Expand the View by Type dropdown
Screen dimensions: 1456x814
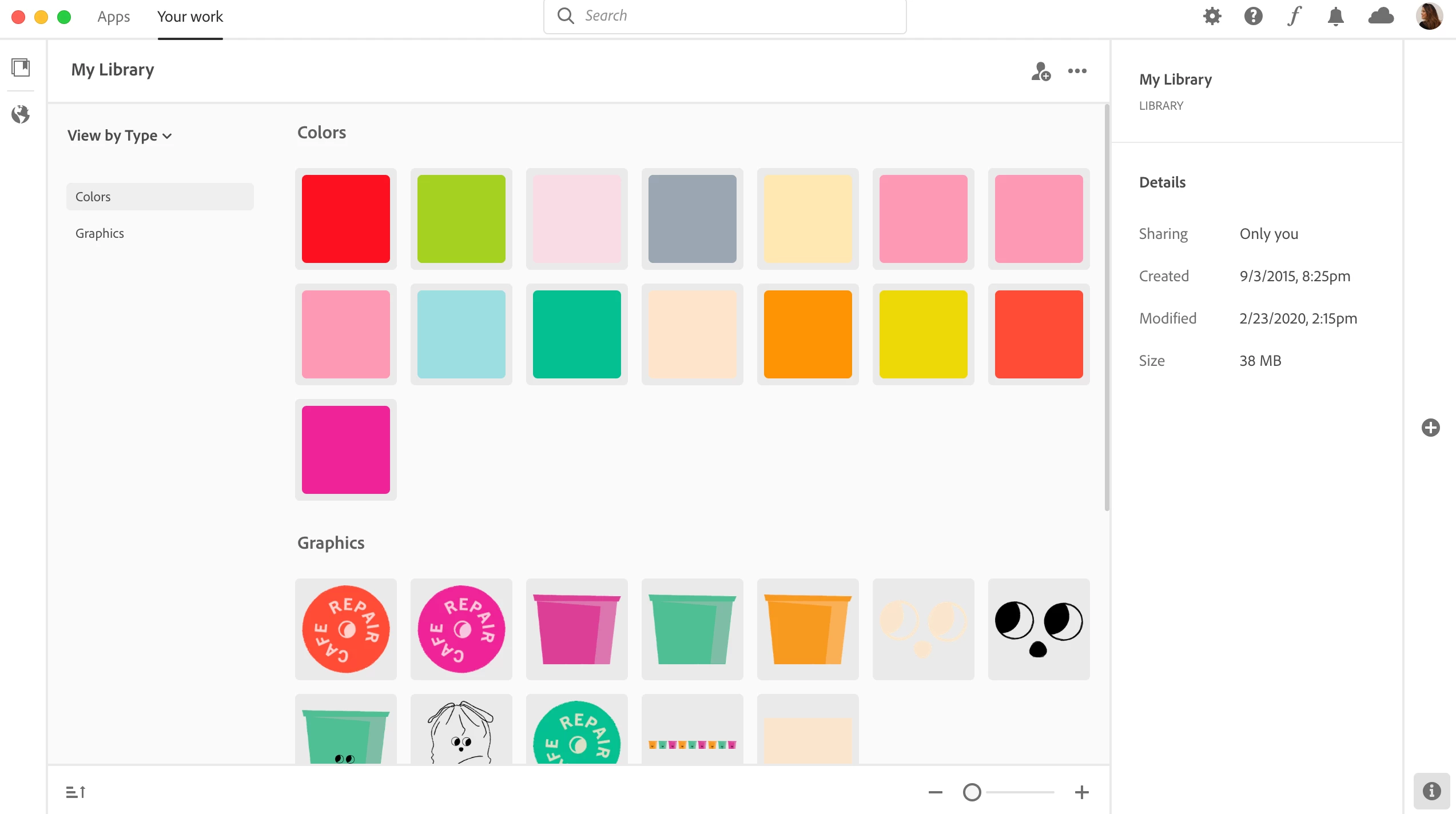(x=120, y=135)
